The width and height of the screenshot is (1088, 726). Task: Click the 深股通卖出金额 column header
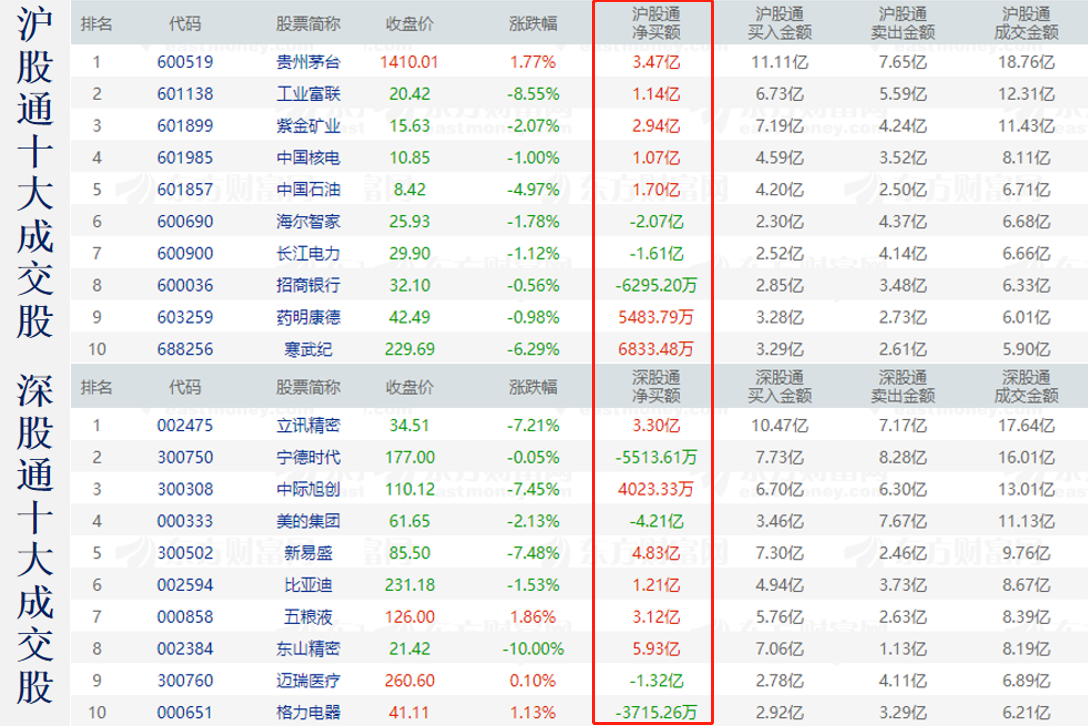[x=903, y=387]
